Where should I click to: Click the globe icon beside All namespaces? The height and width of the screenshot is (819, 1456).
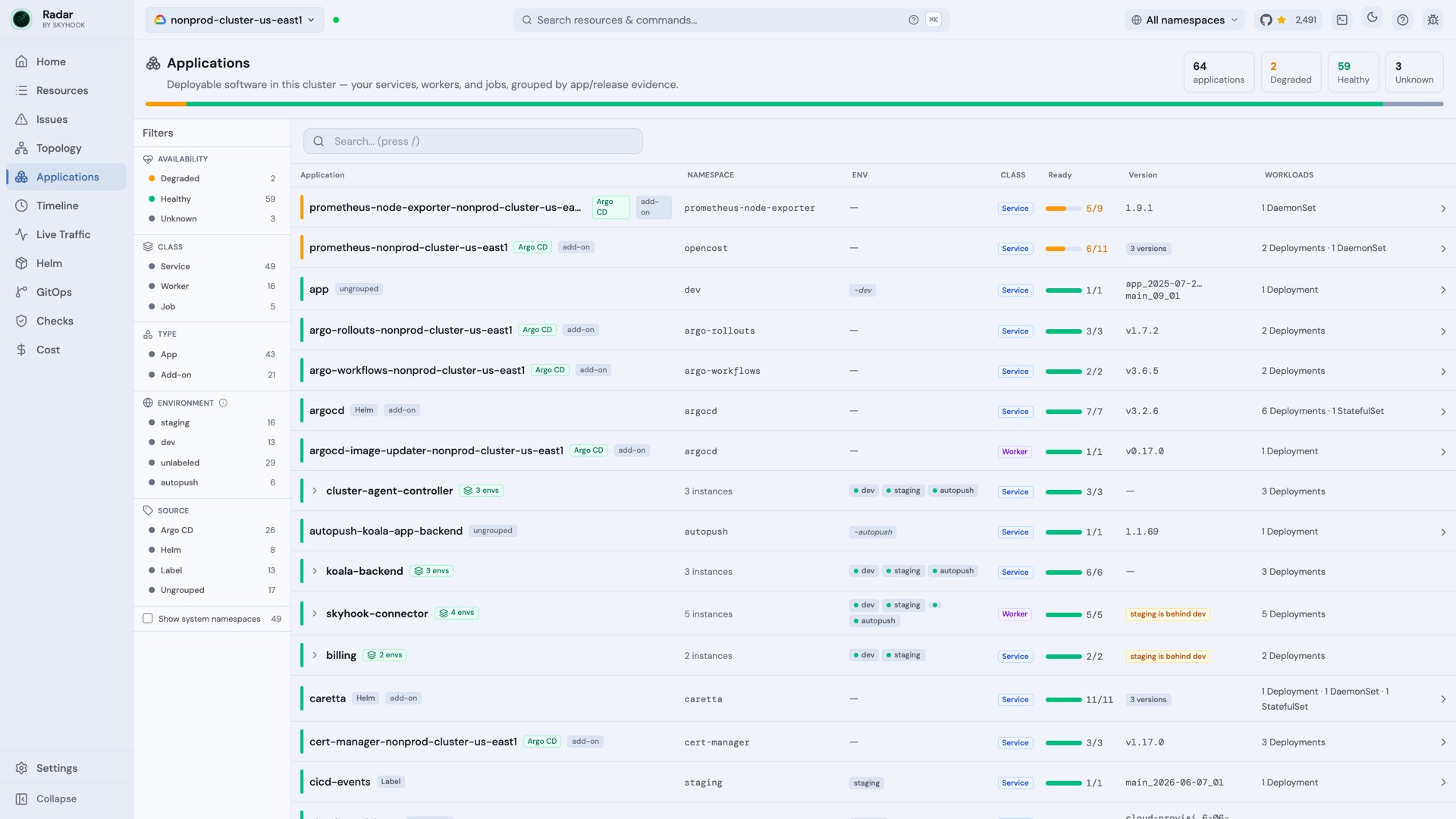1136,20
